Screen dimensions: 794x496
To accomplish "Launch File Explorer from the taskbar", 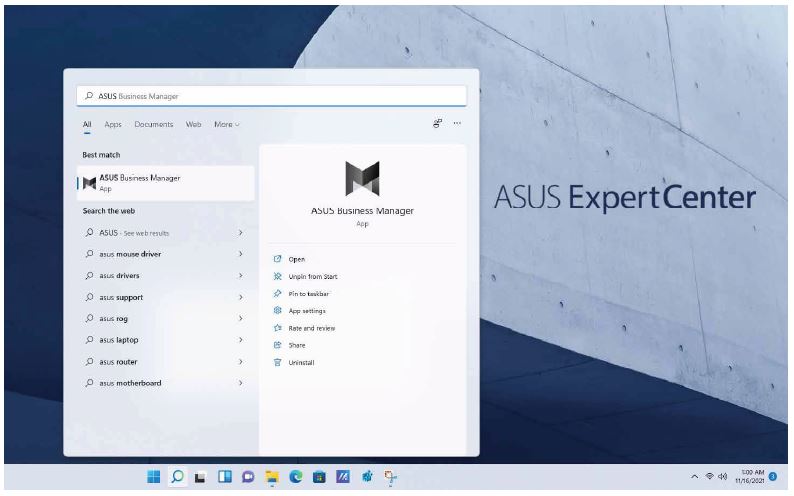I will (271, 479).
